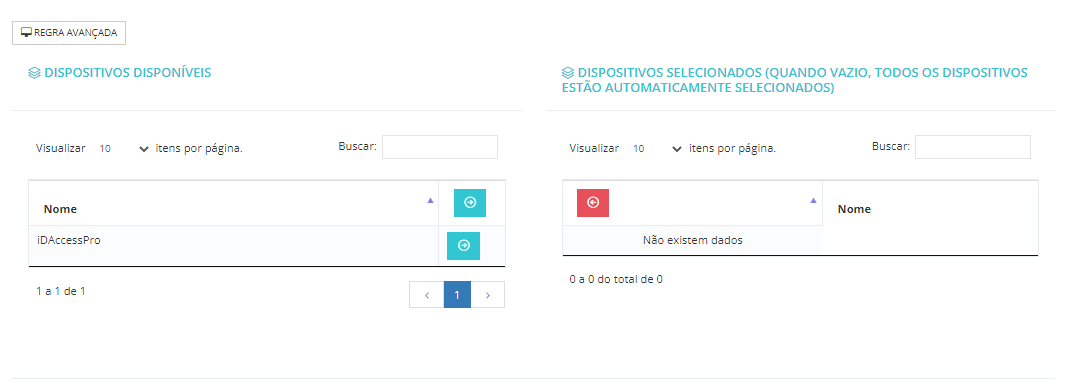Click the sort triangle in the available devices Nome column
1068x383 pixels.
coord(430,200)
